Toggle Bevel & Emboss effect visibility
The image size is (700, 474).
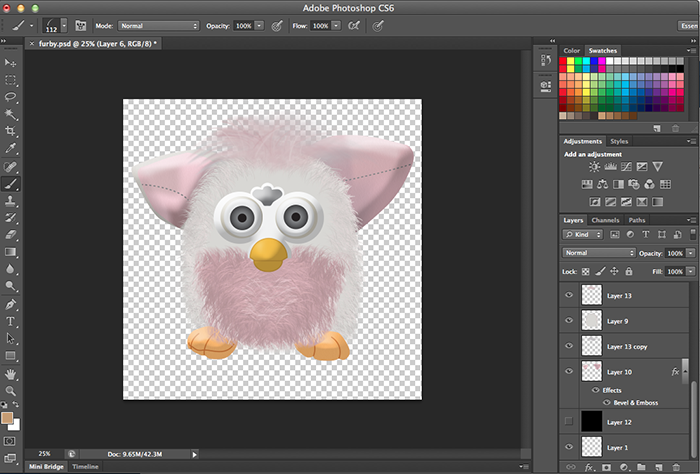[x=607, y=403]
